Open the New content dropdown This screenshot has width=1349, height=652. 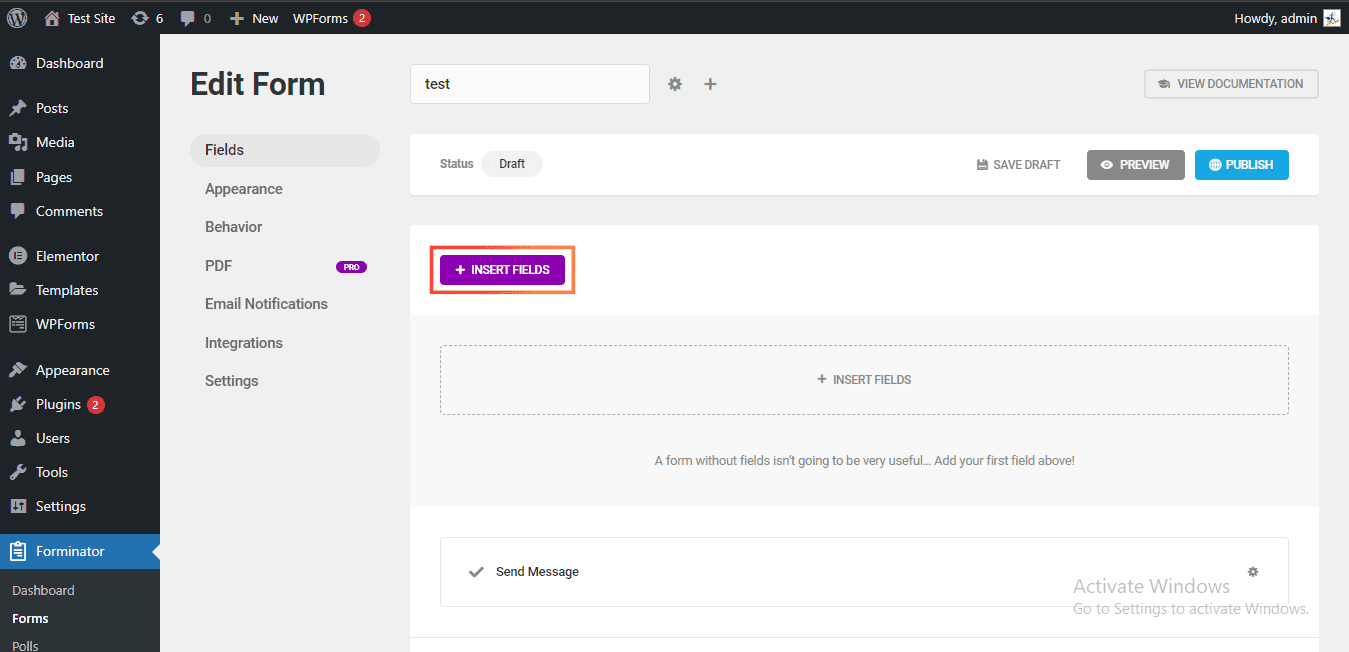(x=253, y=17)
